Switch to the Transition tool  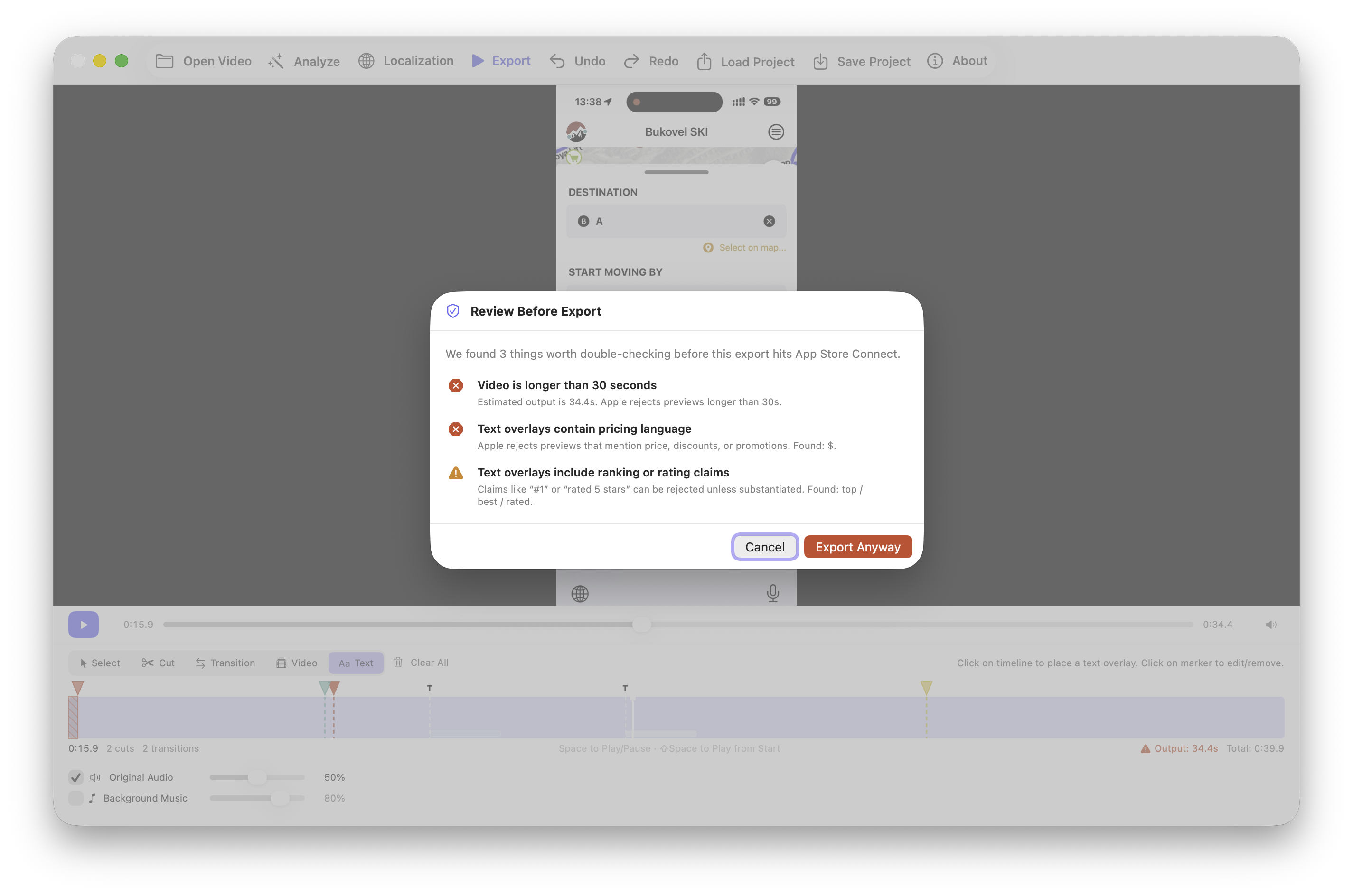click(x=225, y=663)
